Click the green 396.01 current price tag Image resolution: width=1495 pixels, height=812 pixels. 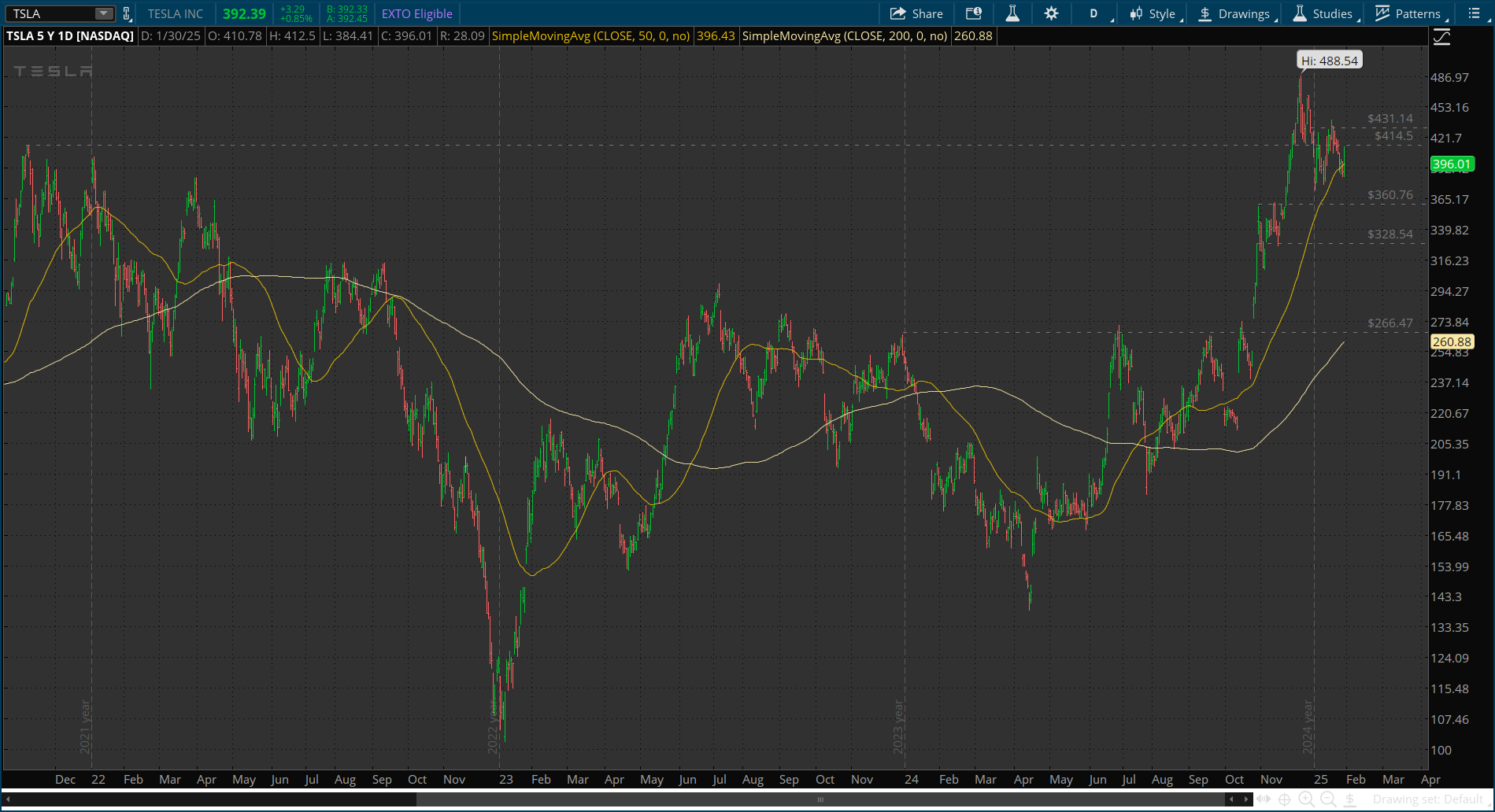[1452, 164]
